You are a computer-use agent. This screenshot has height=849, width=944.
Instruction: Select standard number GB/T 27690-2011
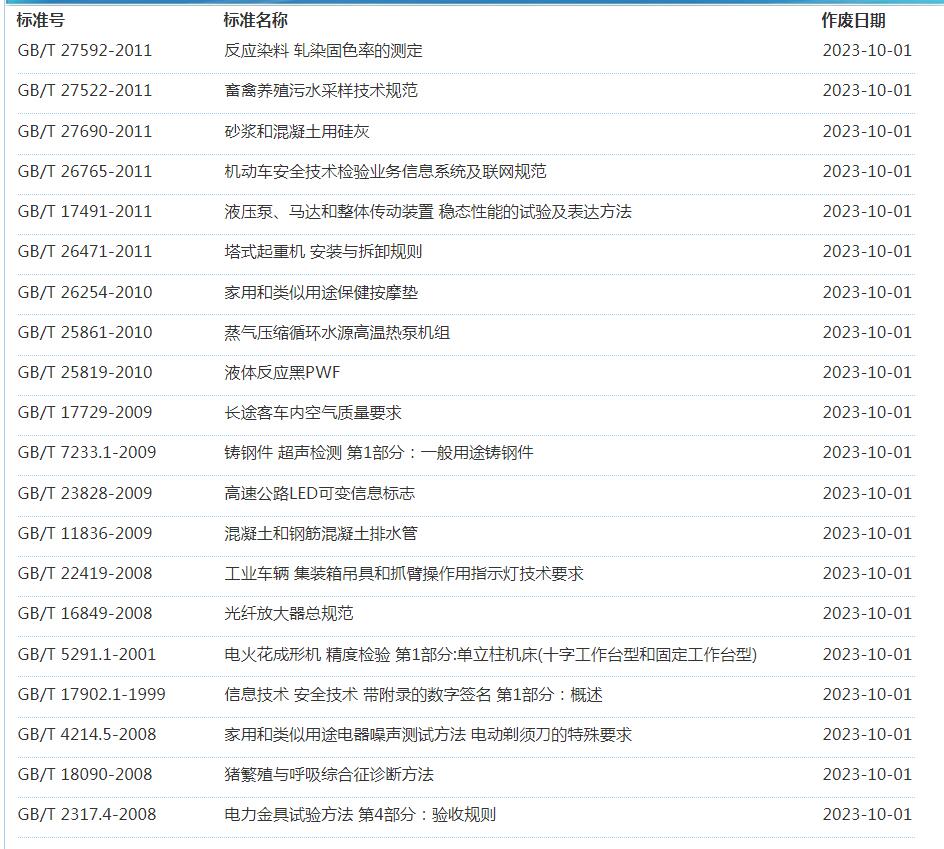point(85,131)
